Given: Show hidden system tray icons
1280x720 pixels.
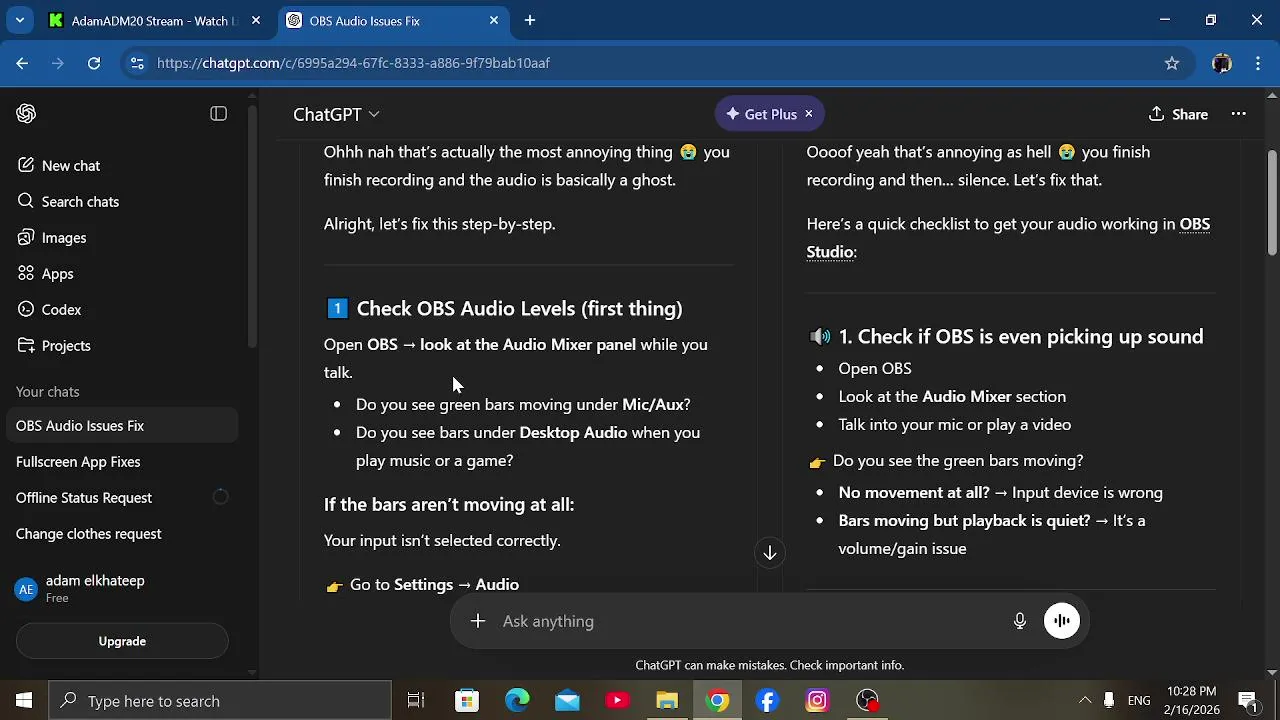Looking at the screenshot, I should point(1085,701).
